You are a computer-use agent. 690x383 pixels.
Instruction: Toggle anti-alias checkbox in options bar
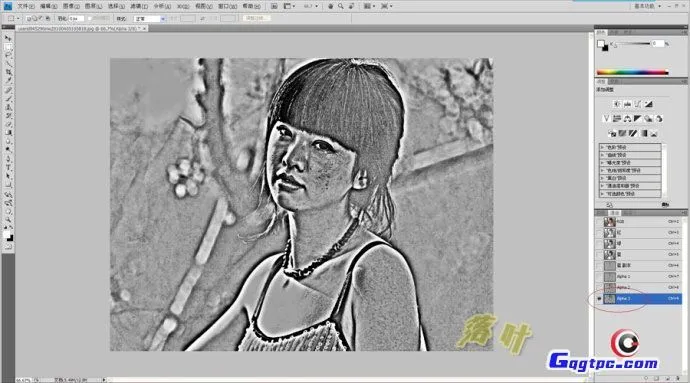pyautogui.click(x=90, y=18)
